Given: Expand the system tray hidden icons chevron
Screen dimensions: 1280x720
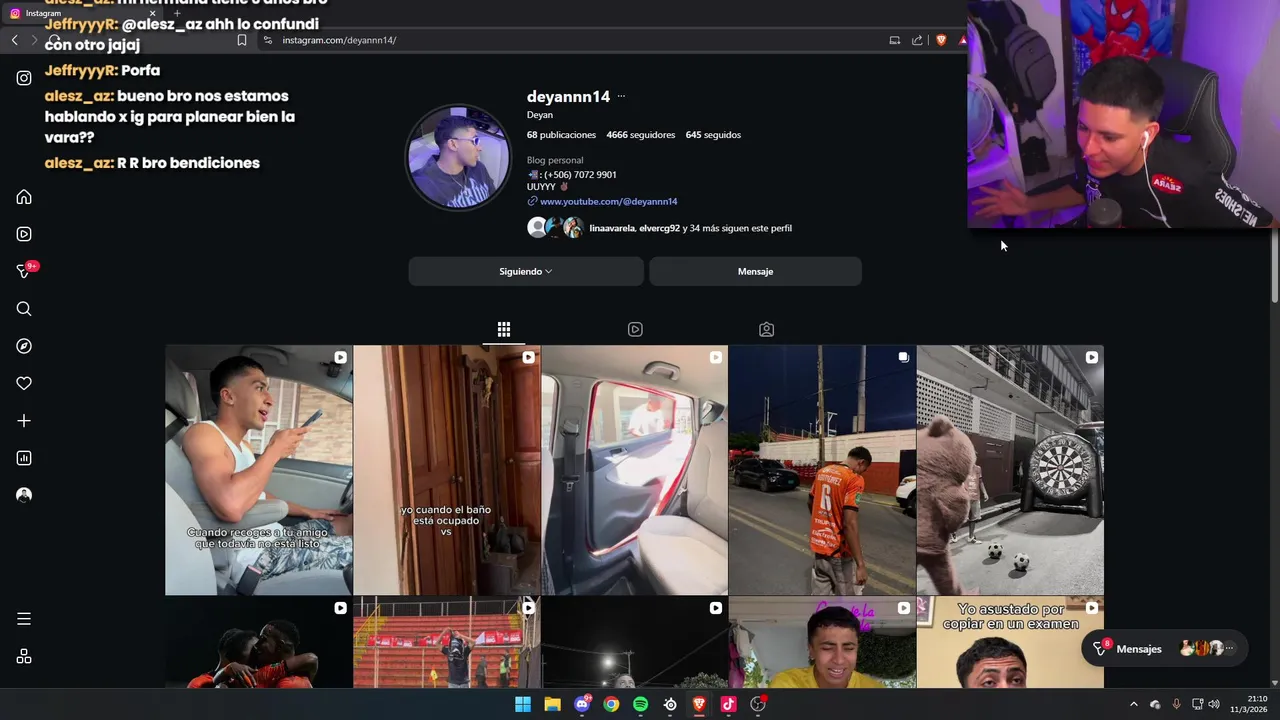Looking at the screenshot, I should click(x=1133, y=704).
